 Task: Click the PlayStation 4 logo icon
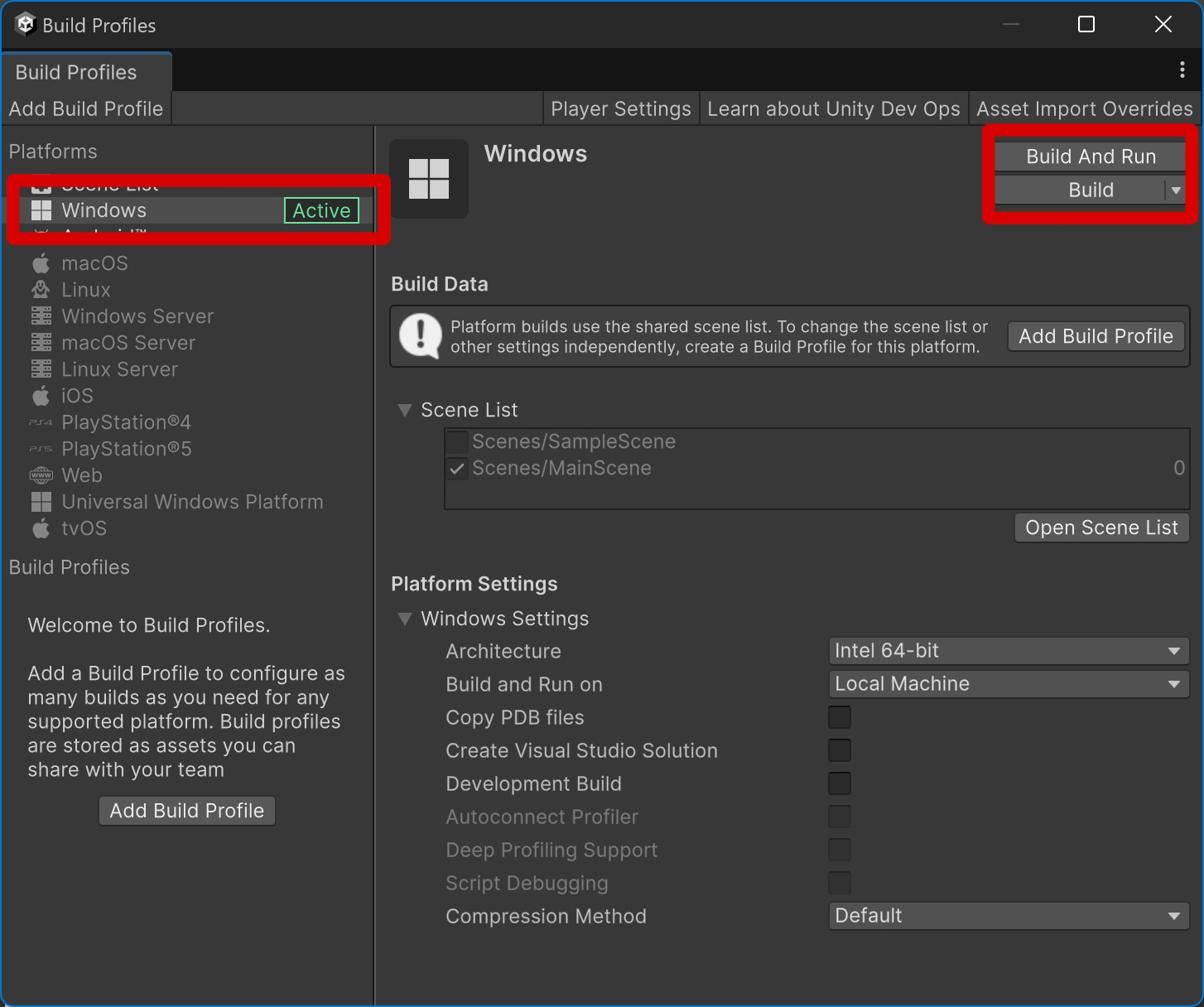(41, 422)
